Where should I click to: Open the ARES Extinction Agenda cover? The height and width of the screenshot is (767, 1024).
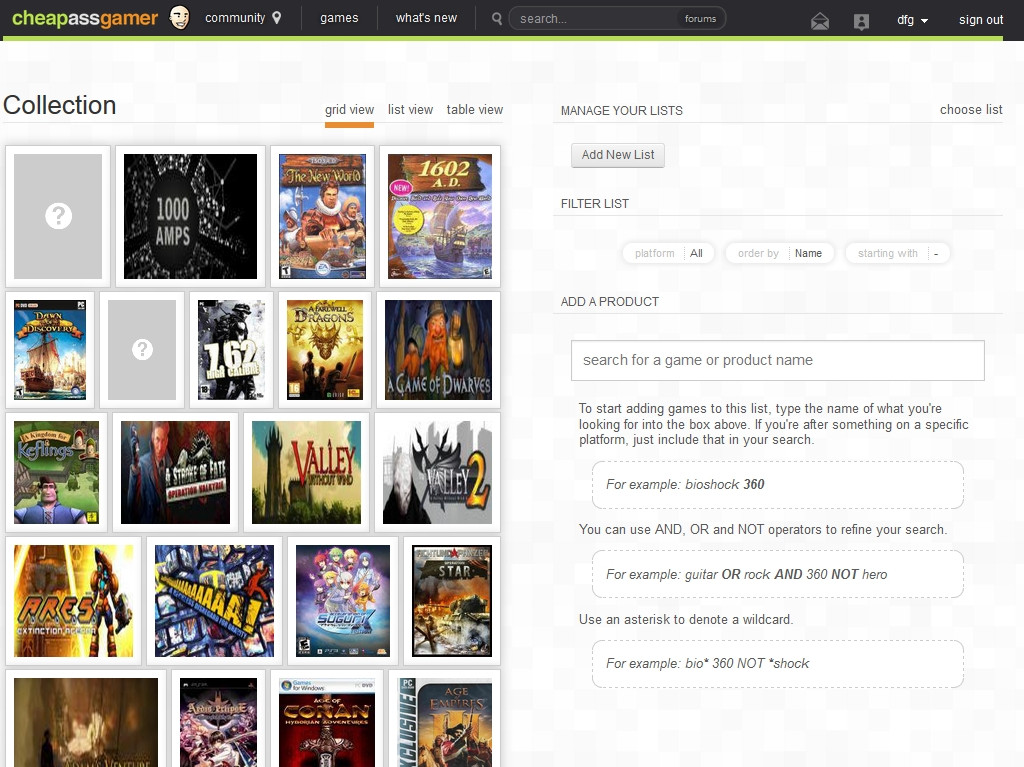[74, 601]
